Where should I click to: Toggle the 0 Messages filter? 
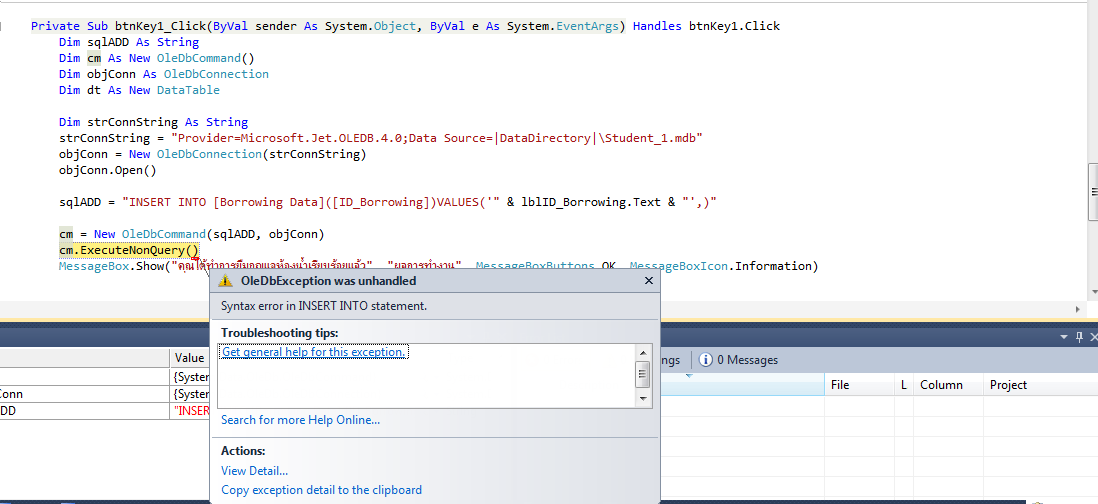[738, 360]
